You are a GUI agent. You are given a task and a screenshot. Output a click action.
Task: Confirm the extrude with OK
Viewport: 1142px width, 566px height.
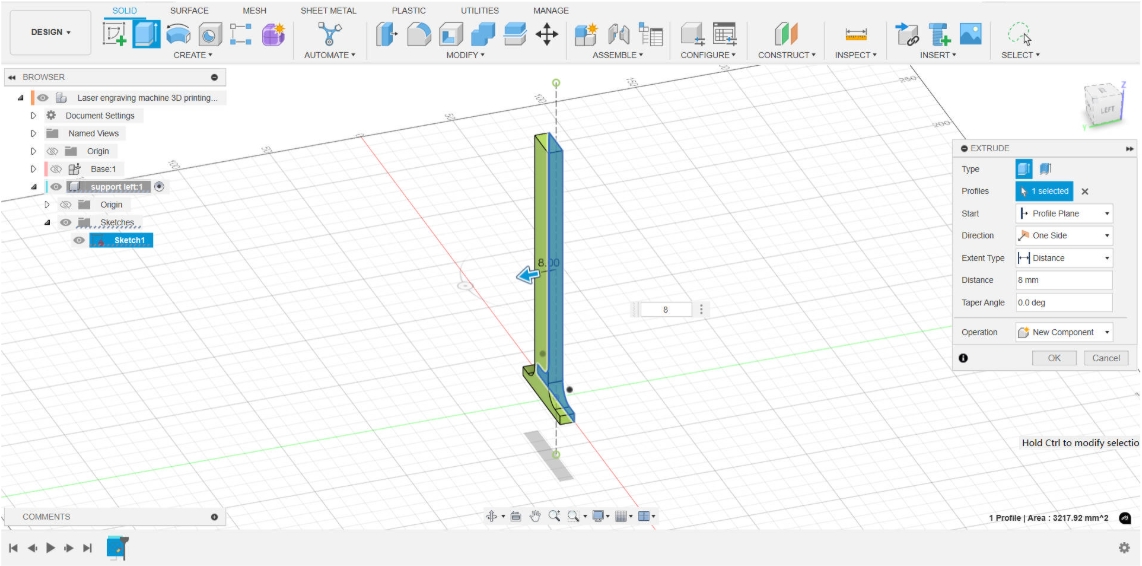click(1055, 358)
